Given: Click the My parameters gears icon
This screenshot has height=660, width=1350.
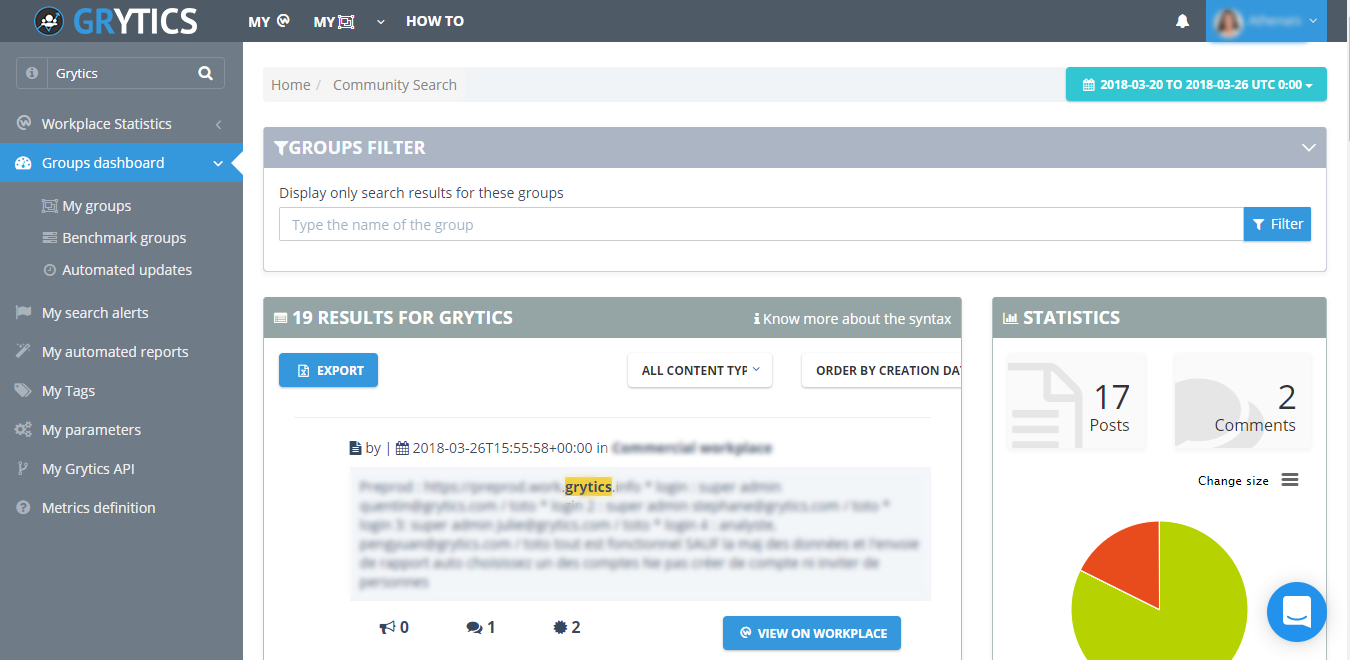Looking at the screenshot, I should (24, 430).
